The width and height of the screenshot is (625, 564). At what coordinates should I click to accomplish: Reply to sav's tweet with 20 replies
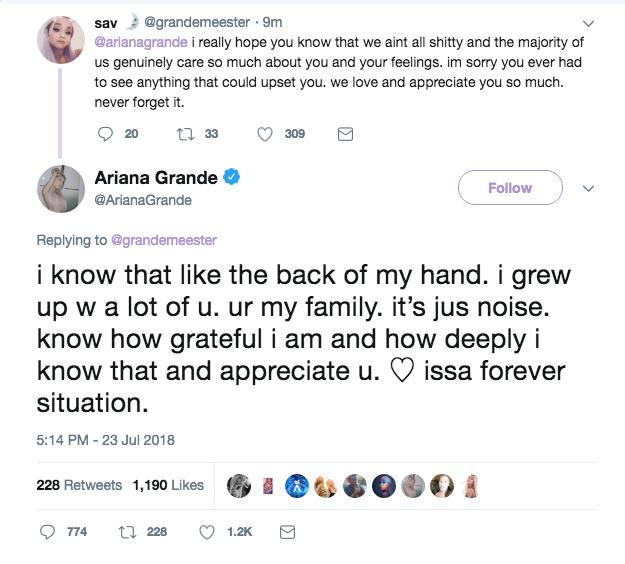109,133
